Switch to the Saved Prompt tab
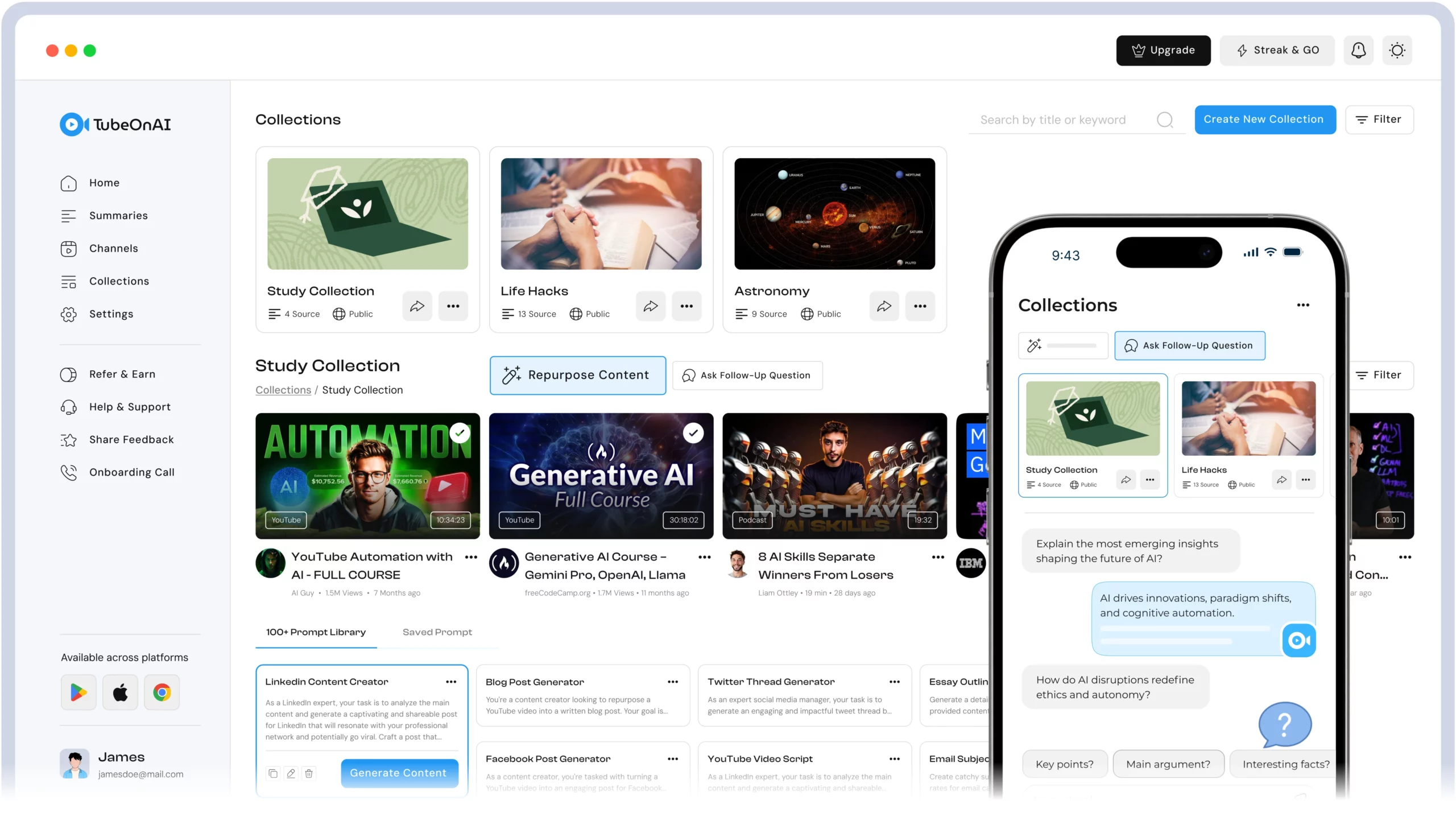 pos(437,632)
